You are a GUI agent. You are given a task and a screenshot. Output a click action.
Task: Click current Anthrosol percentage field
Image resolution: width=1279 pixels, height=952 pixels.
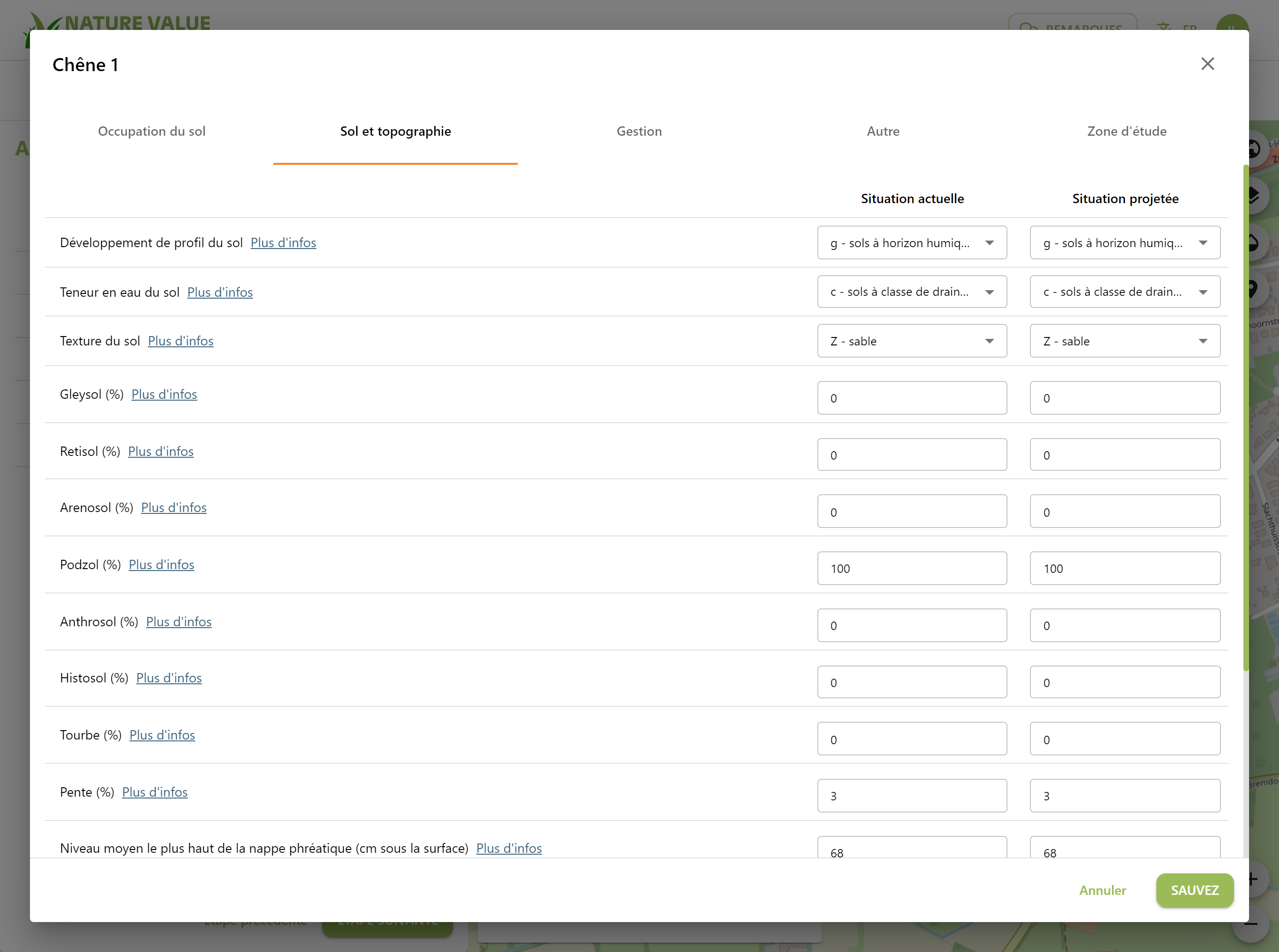click(912, 626)
